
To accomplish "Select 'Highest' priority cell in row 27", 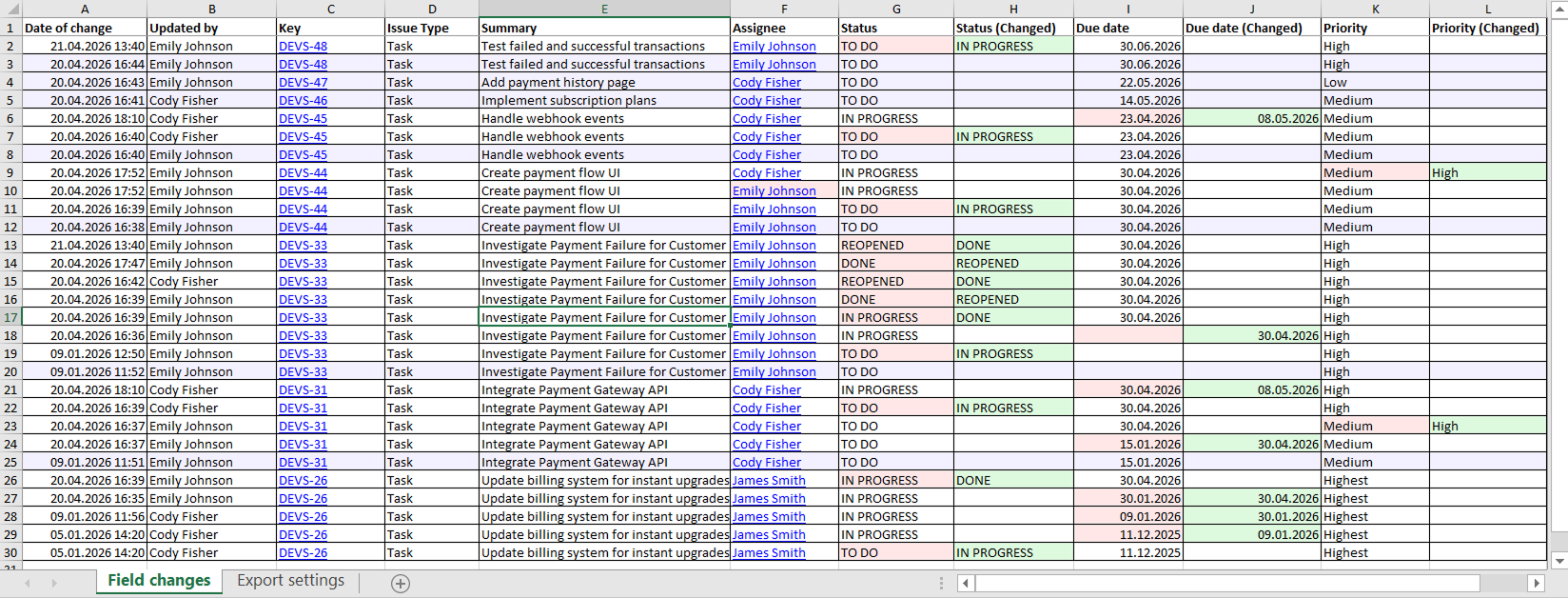I will (x=1375, y=498).
